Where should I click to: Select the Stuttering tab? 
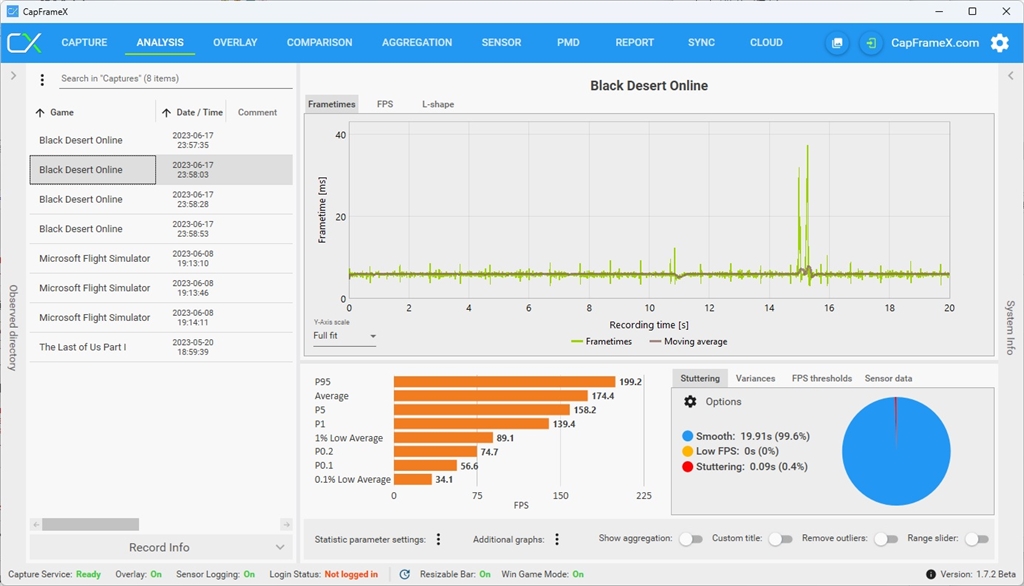[x=700, y=378]
